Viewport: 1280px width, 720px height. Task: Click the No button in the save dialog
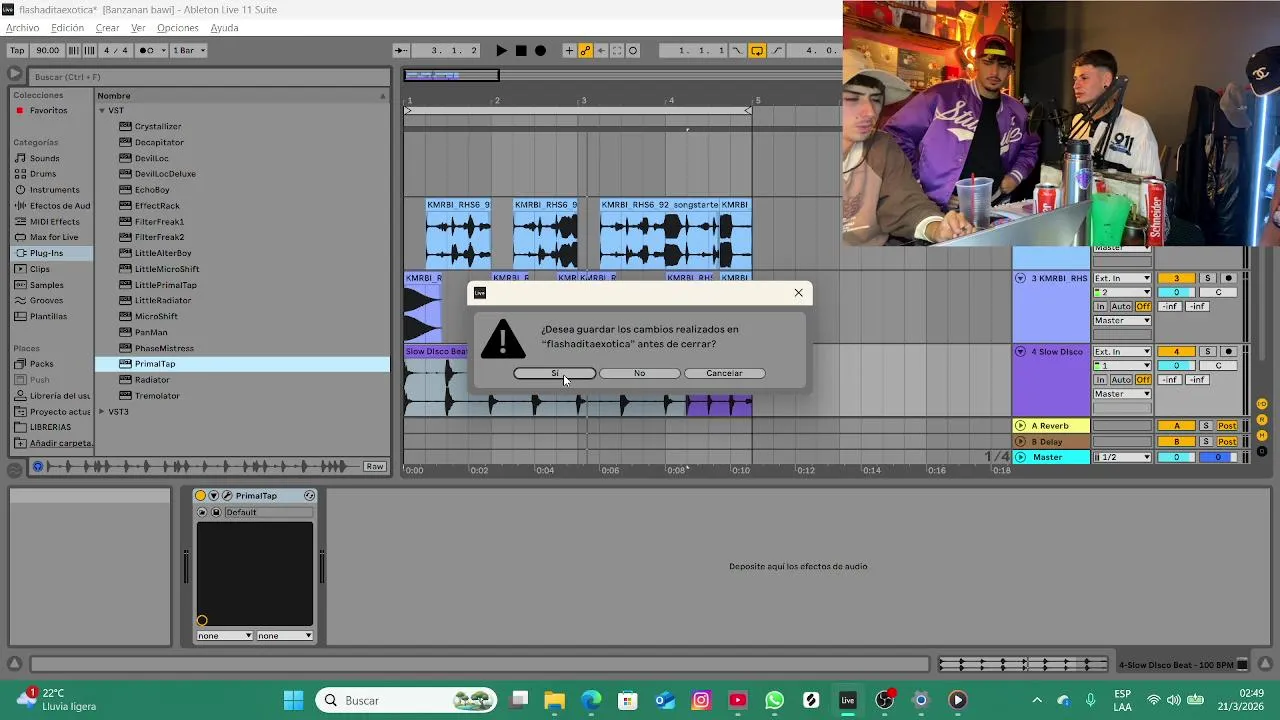pyautogui.click(x=640, y=373)
